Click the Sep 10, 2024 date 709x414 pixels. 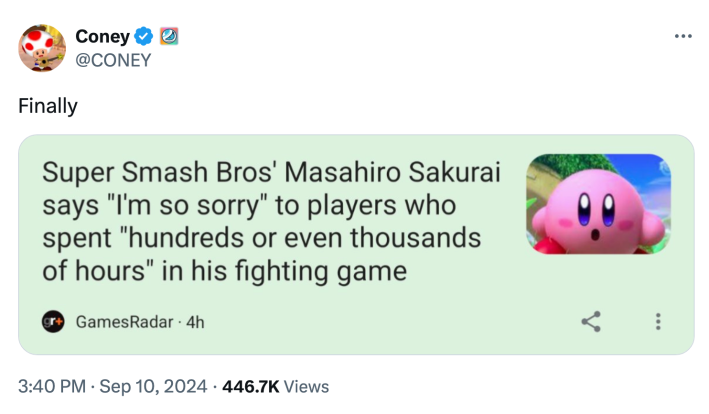pos(153,386)
